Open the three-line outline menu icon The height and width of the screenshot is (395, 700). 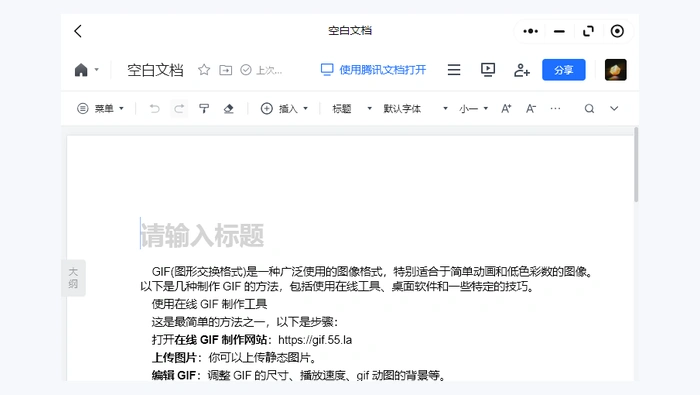pyautogui.click(x=454, y=70)
